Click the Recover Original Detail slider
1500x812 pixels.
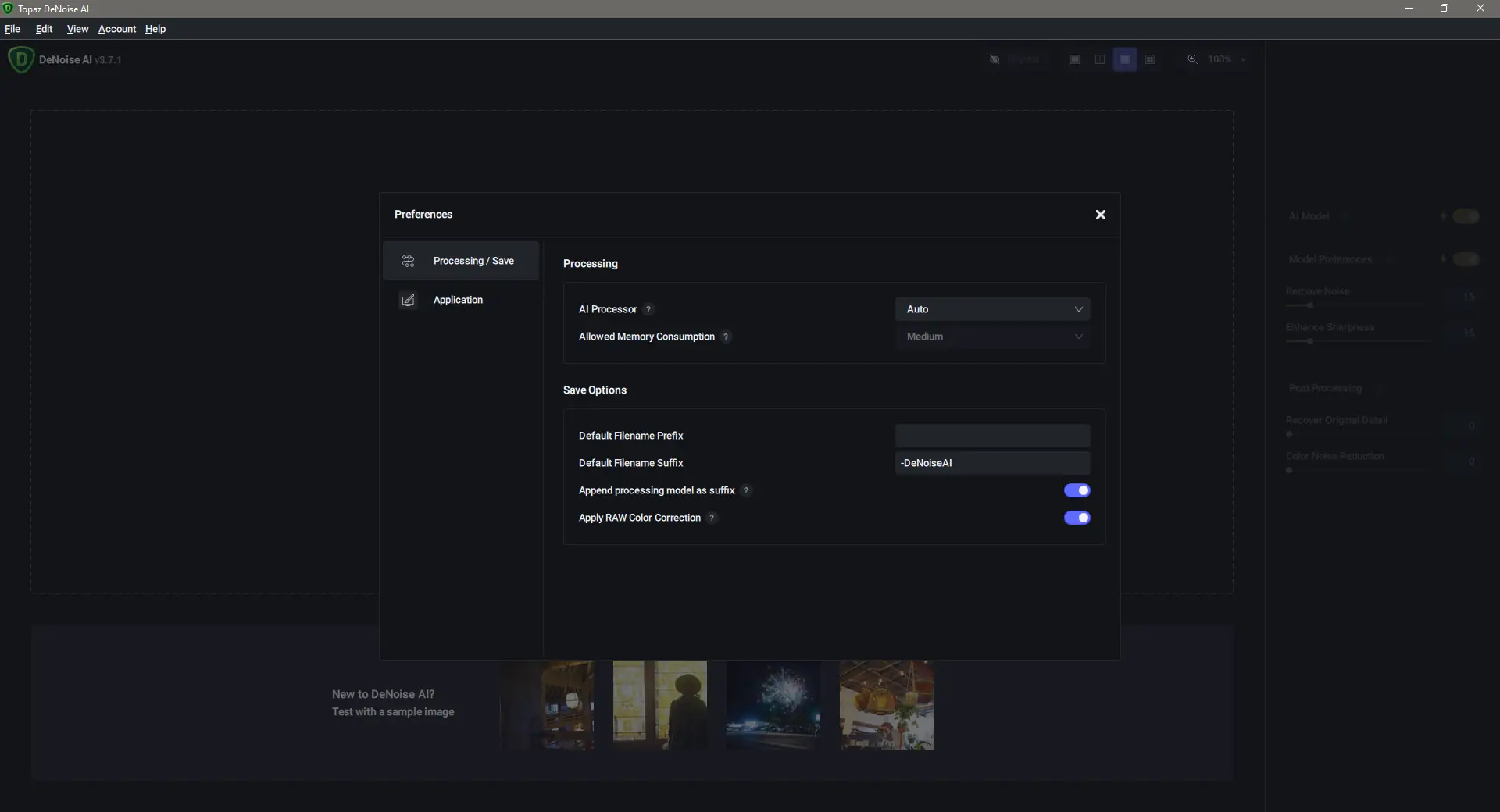point(1359,434)
